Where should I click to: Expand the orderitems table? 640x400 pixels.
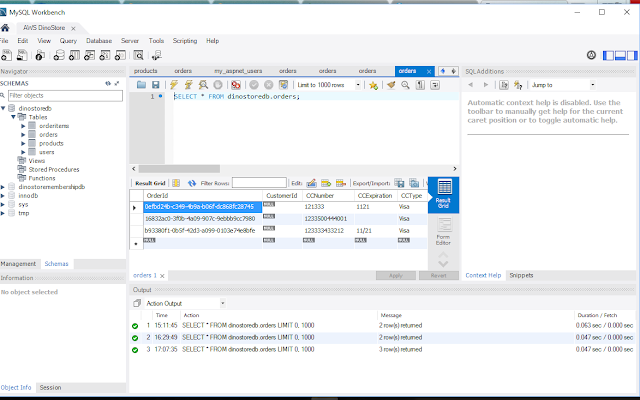(x=23, y=126)
